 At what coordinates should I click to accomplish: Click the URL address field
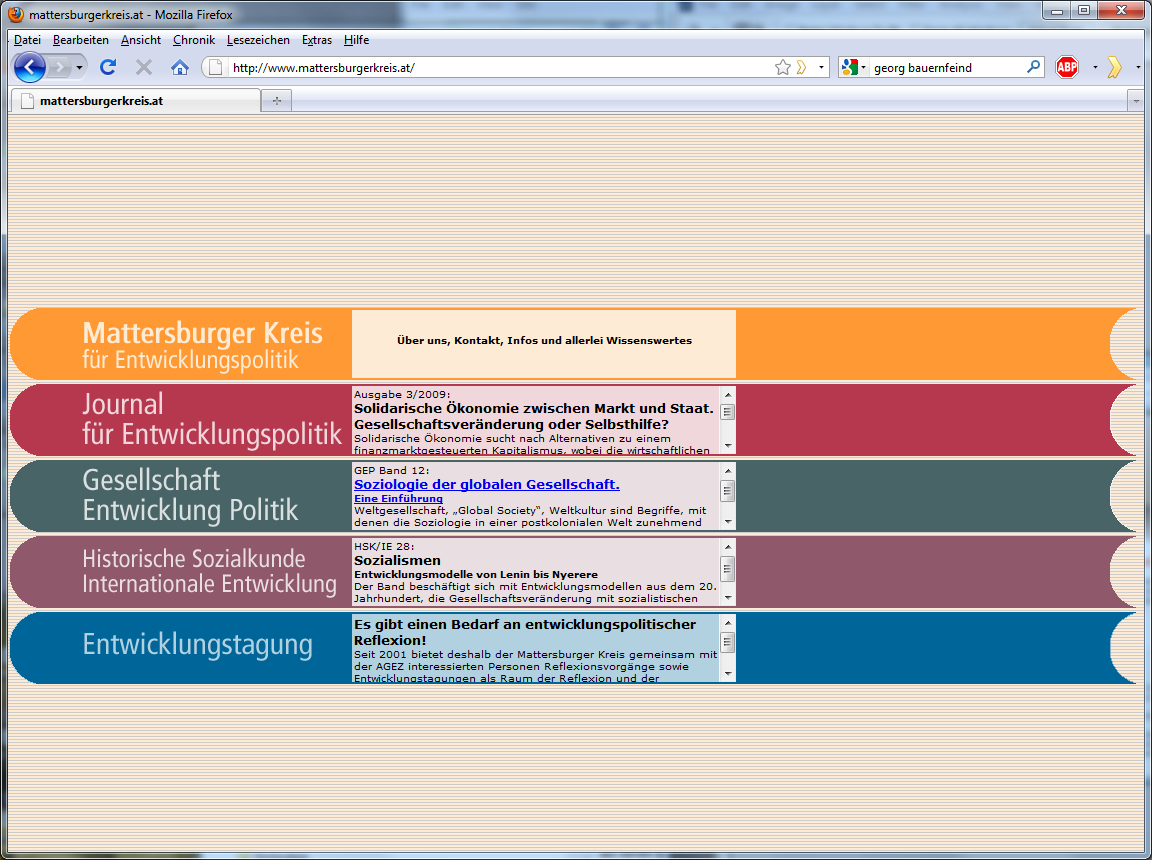pos(500,68)
